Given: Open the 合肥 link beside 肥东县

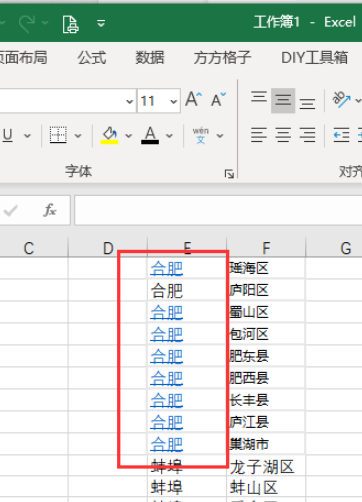Looking at the screenshot, I should point(167,356).
